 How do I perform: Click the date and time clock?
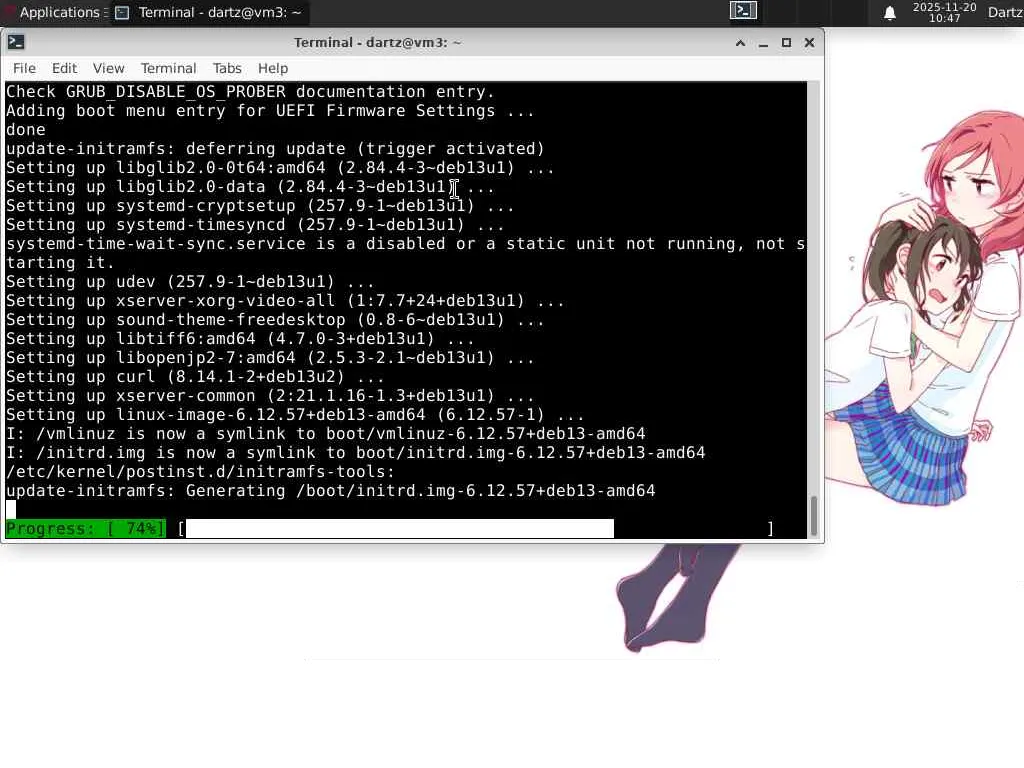(x=944, y=12)
